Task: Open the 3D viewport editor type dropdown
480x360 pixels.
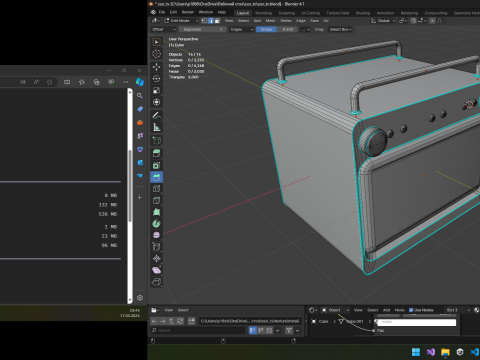Action: [156, 21]
